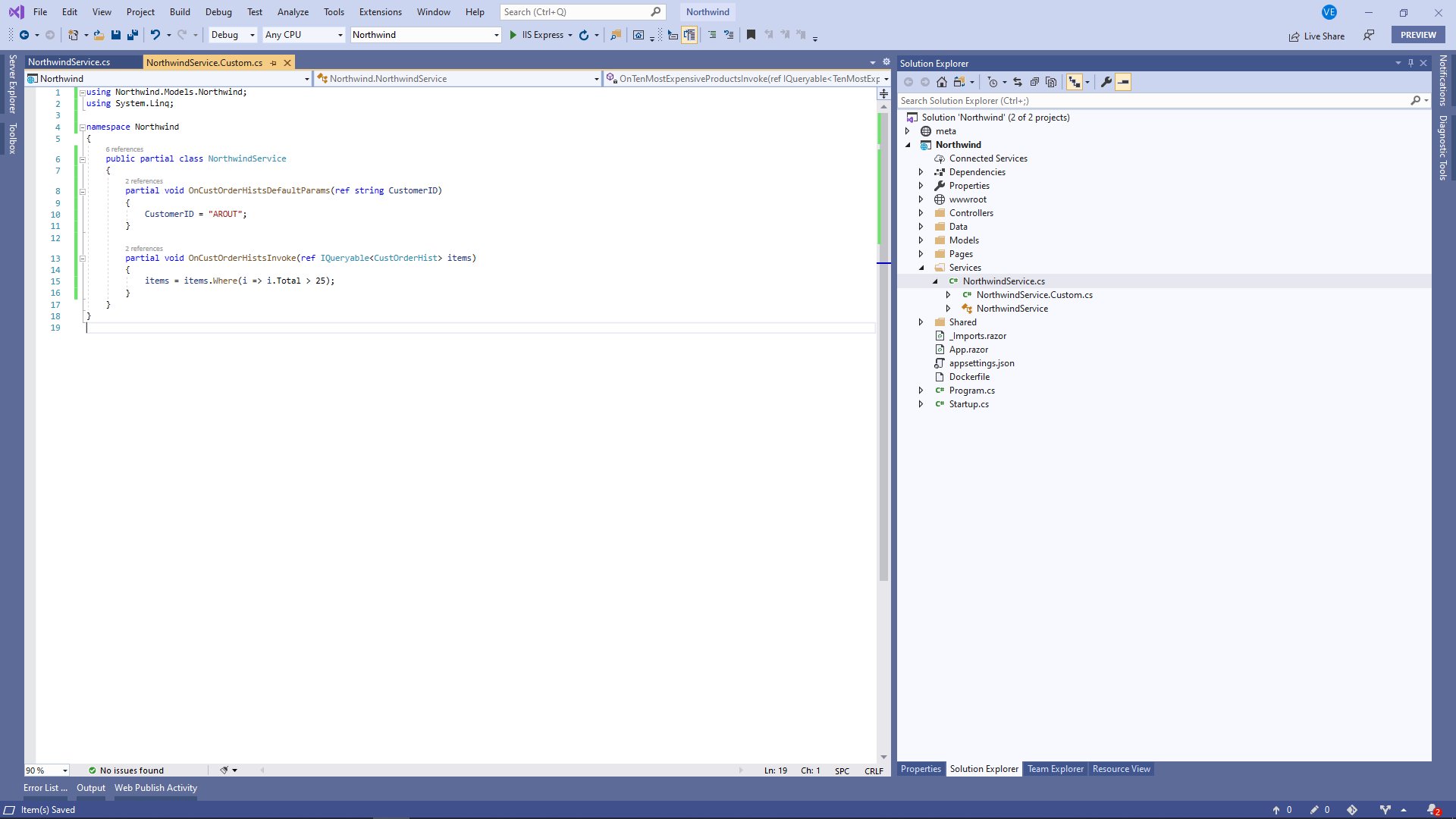
Task: Select appsettings.json in Solution Explorer
Action: (x=981, y=363)
